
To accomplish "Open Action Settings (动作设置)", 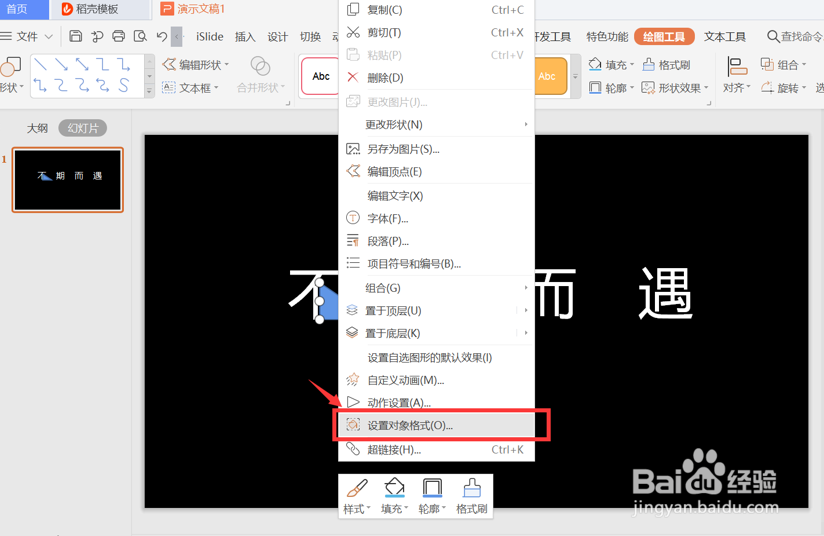I will click(x=436, y=403).
